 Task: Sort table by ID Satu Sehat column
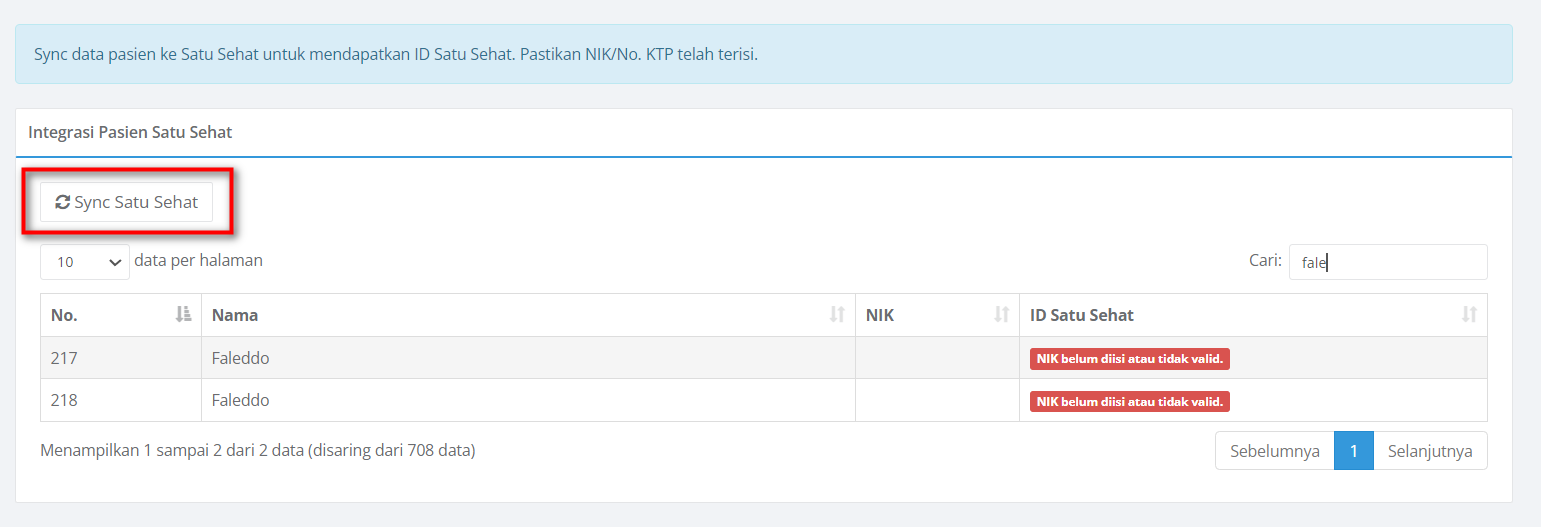(1253, 315)
